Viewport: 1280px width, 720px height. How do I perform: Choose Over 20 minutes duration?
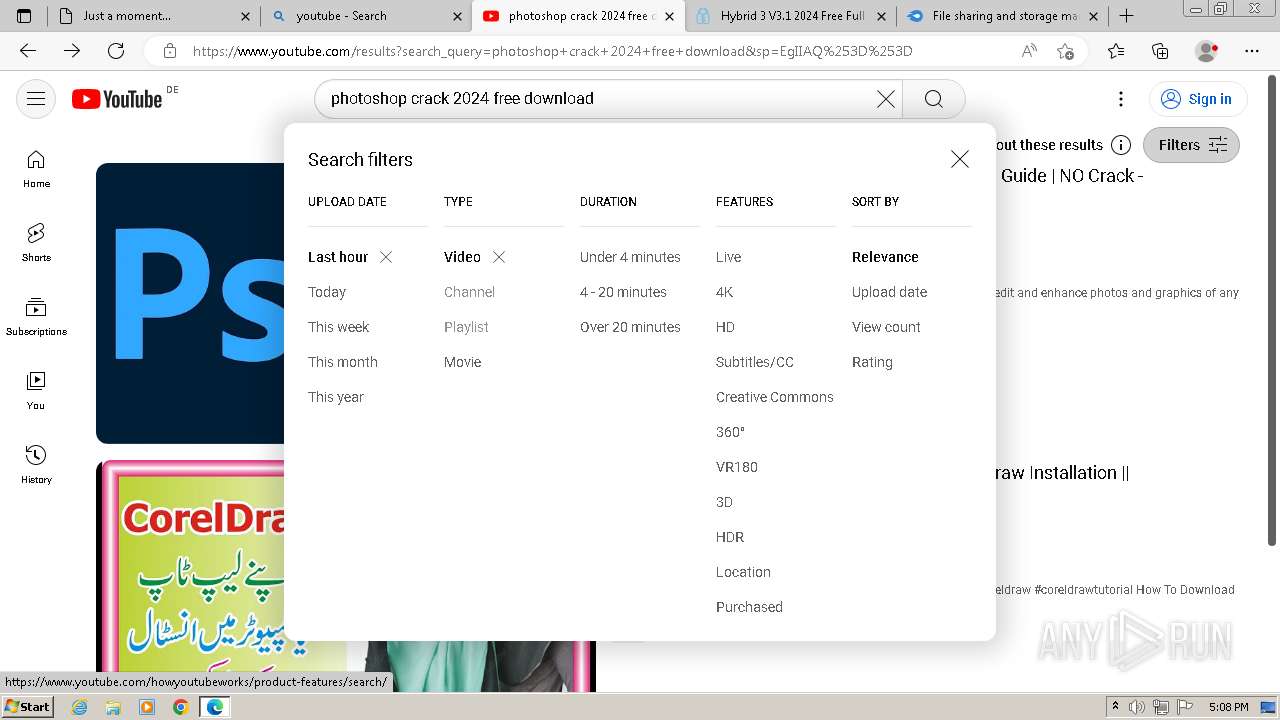coord(630,327)
